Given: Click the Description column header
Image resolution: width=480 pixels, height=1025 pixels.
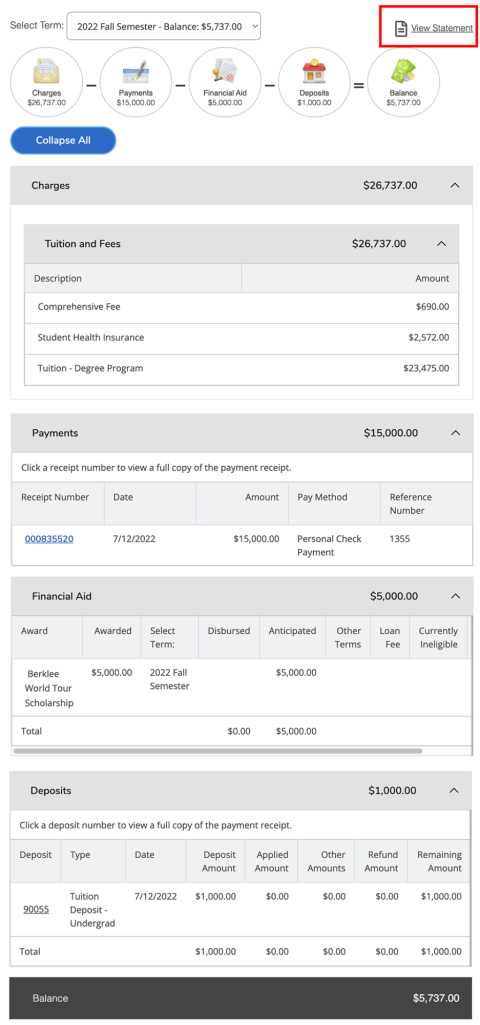Looking at the screenshot, I should tap(133, 278).
